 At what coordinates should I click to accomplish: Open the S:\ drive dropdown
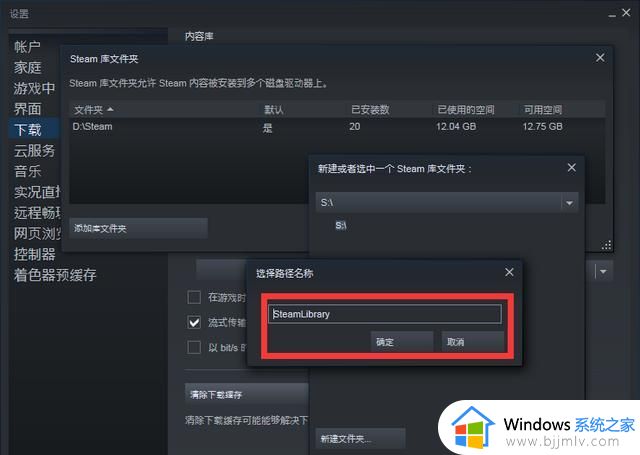point(569,203)
